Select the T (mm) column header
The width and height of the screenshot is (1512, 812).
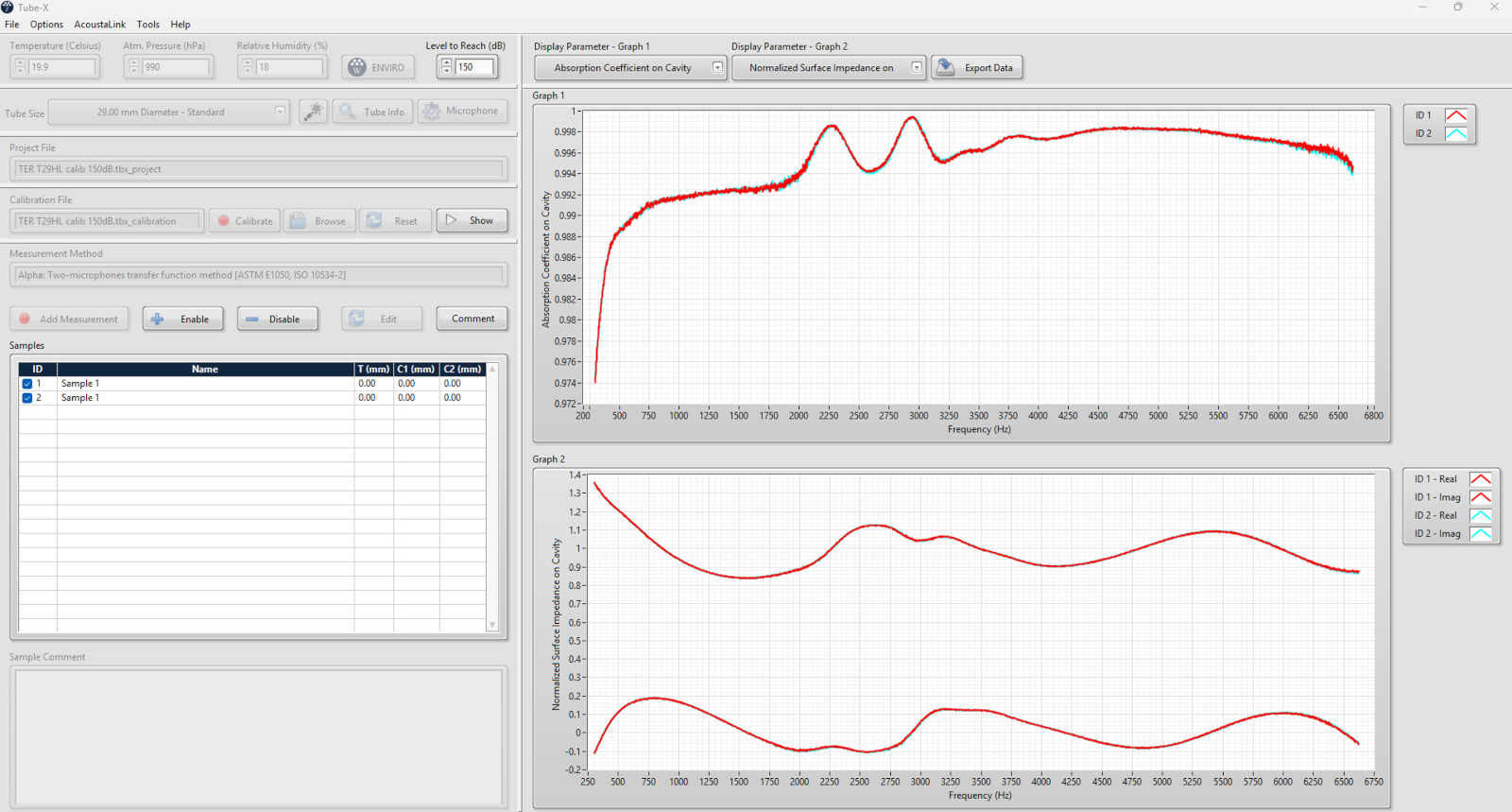pyautogui.click(x=373, y=370)
